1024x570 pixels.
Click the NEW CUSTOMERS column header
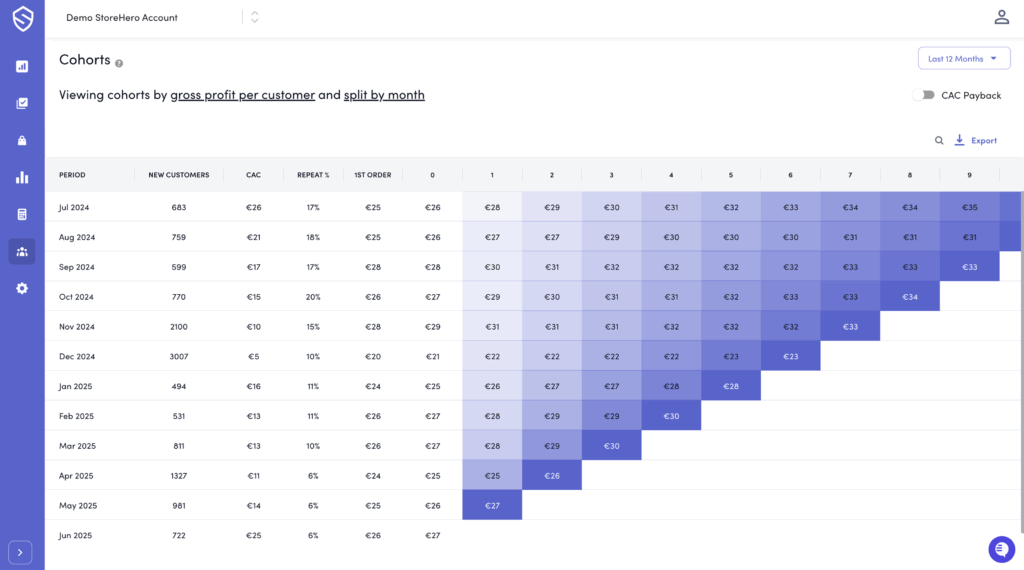click(x=178, y=175)
